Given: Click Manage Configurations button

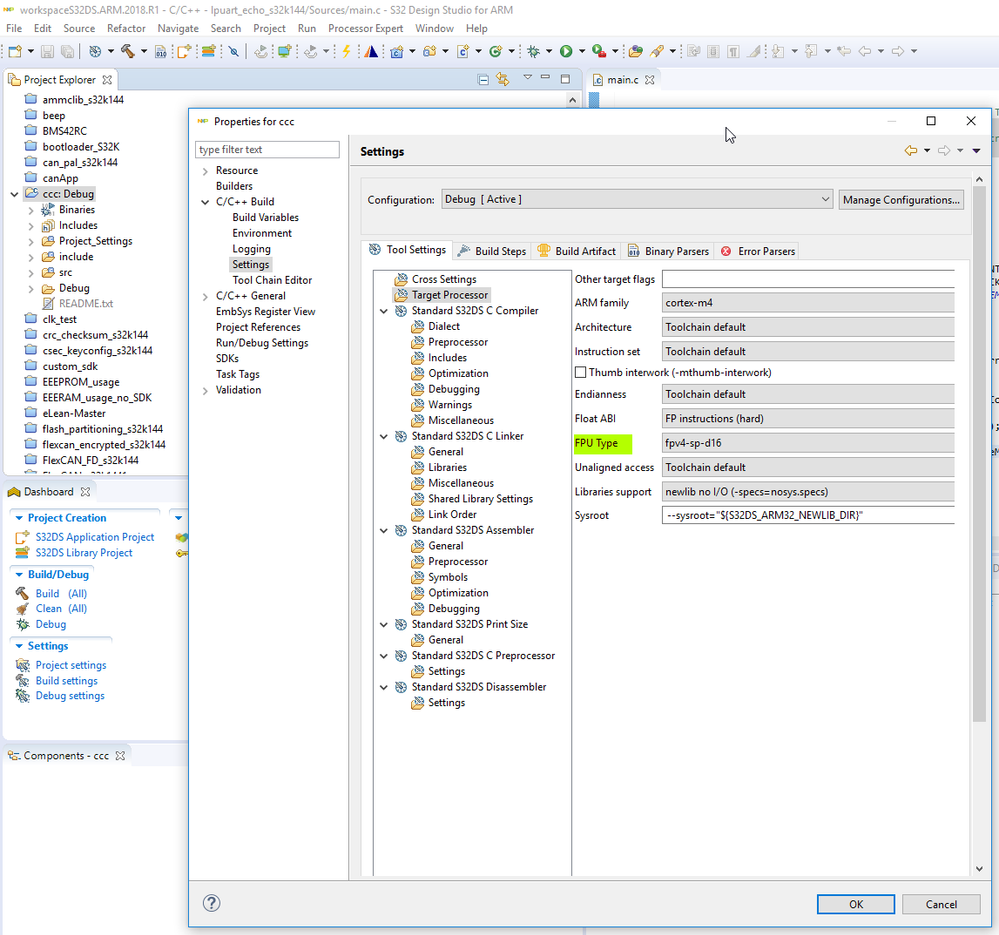Looking at the screenshot, I should click(x=901, y=200).
